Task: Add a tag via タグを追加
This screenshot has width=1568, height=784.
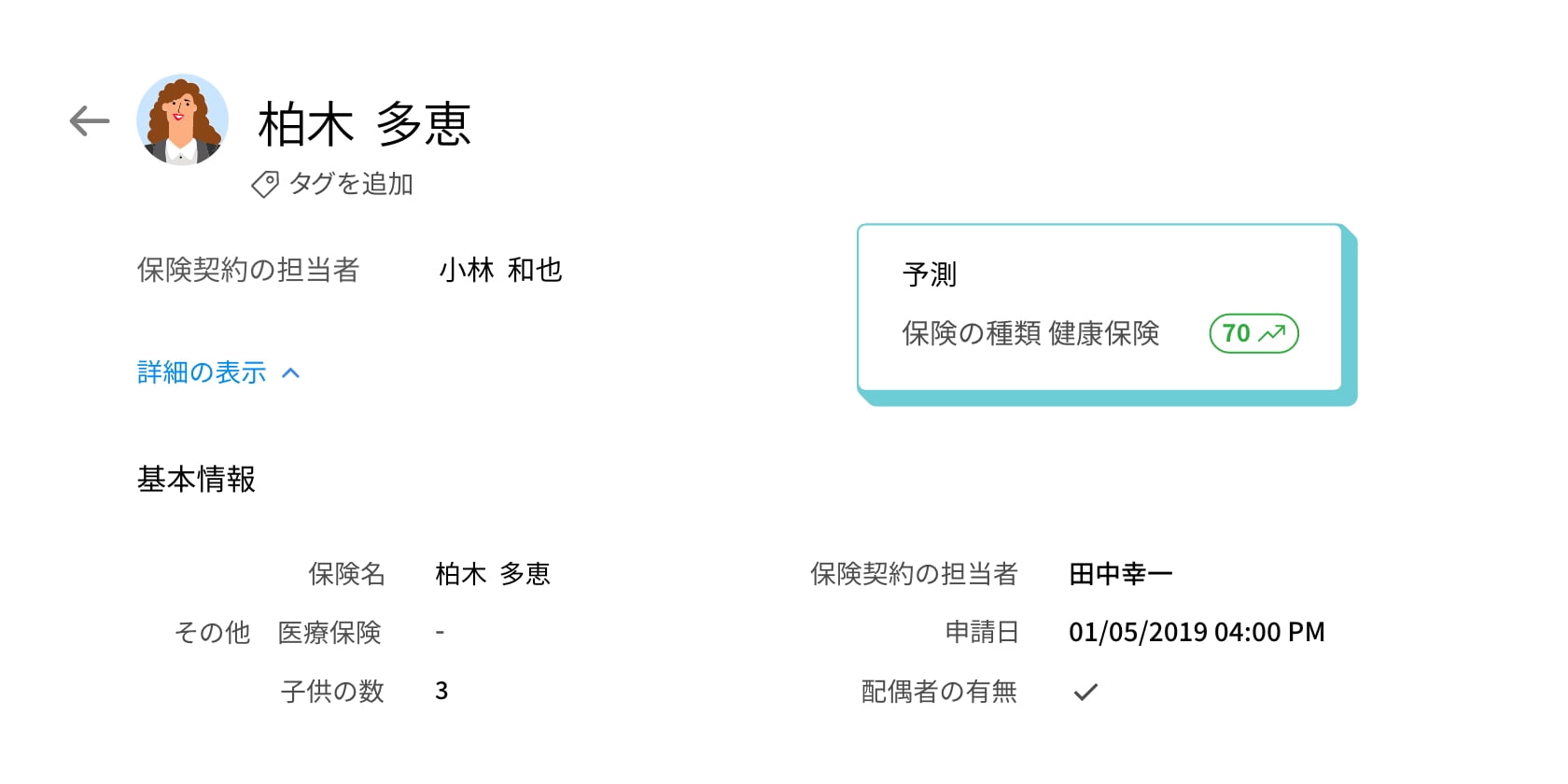Action: pyautogui.click(x=350, y=184)
